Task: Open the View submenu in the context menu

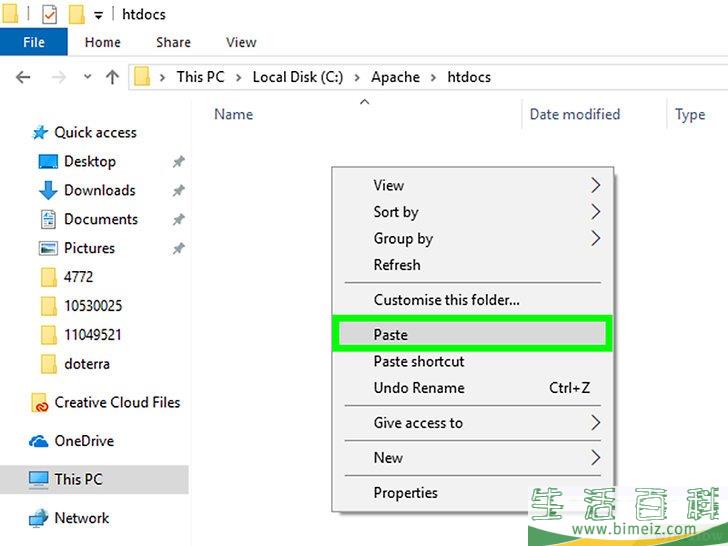Action: [473, 185]
